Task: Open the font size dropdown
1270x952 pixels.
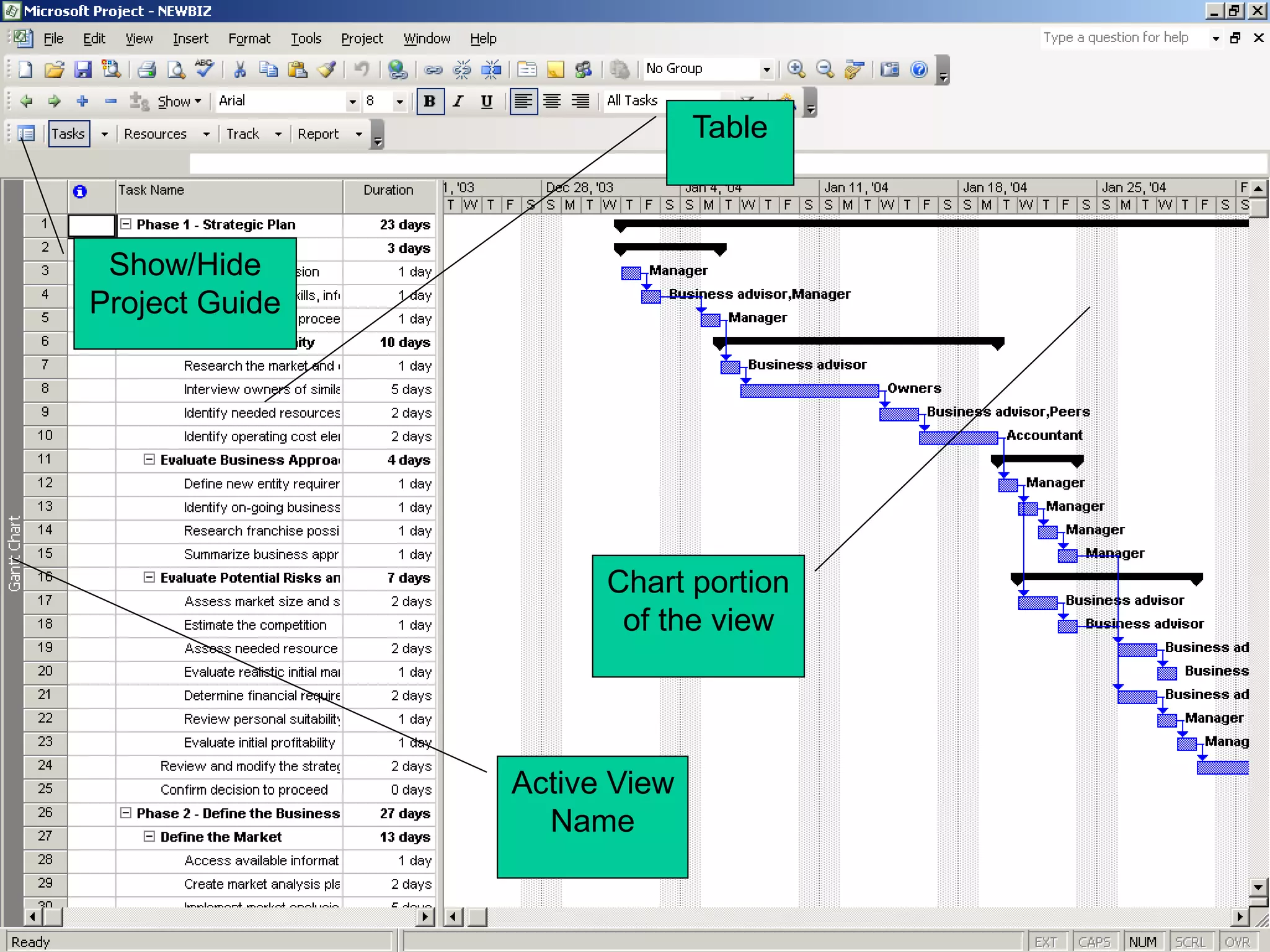Action: 400,102
